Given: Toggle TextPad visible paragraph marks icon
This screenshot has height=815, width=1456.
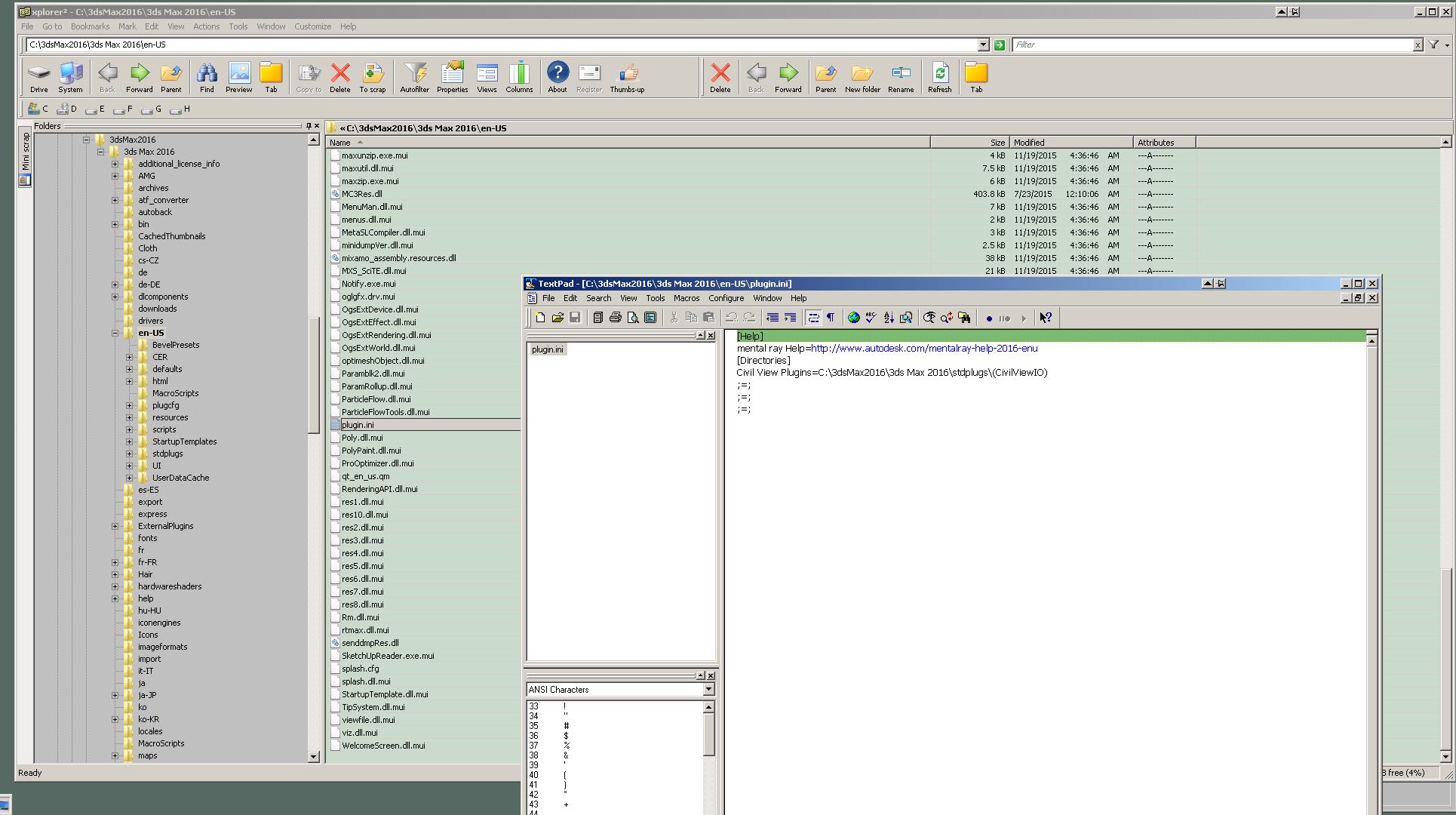Looking at the screenshot, I should tap(831, 318).
